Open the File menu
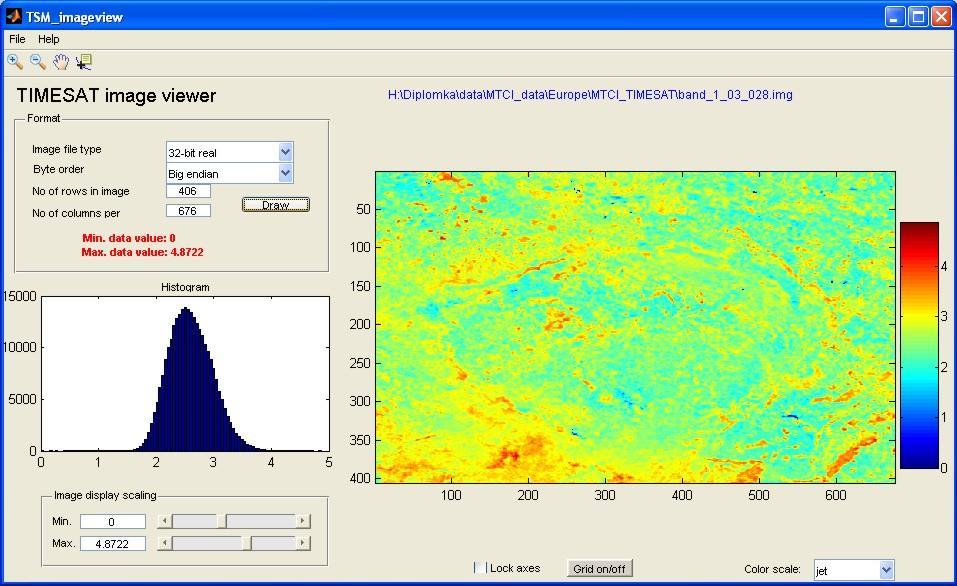 click(17, 39)
